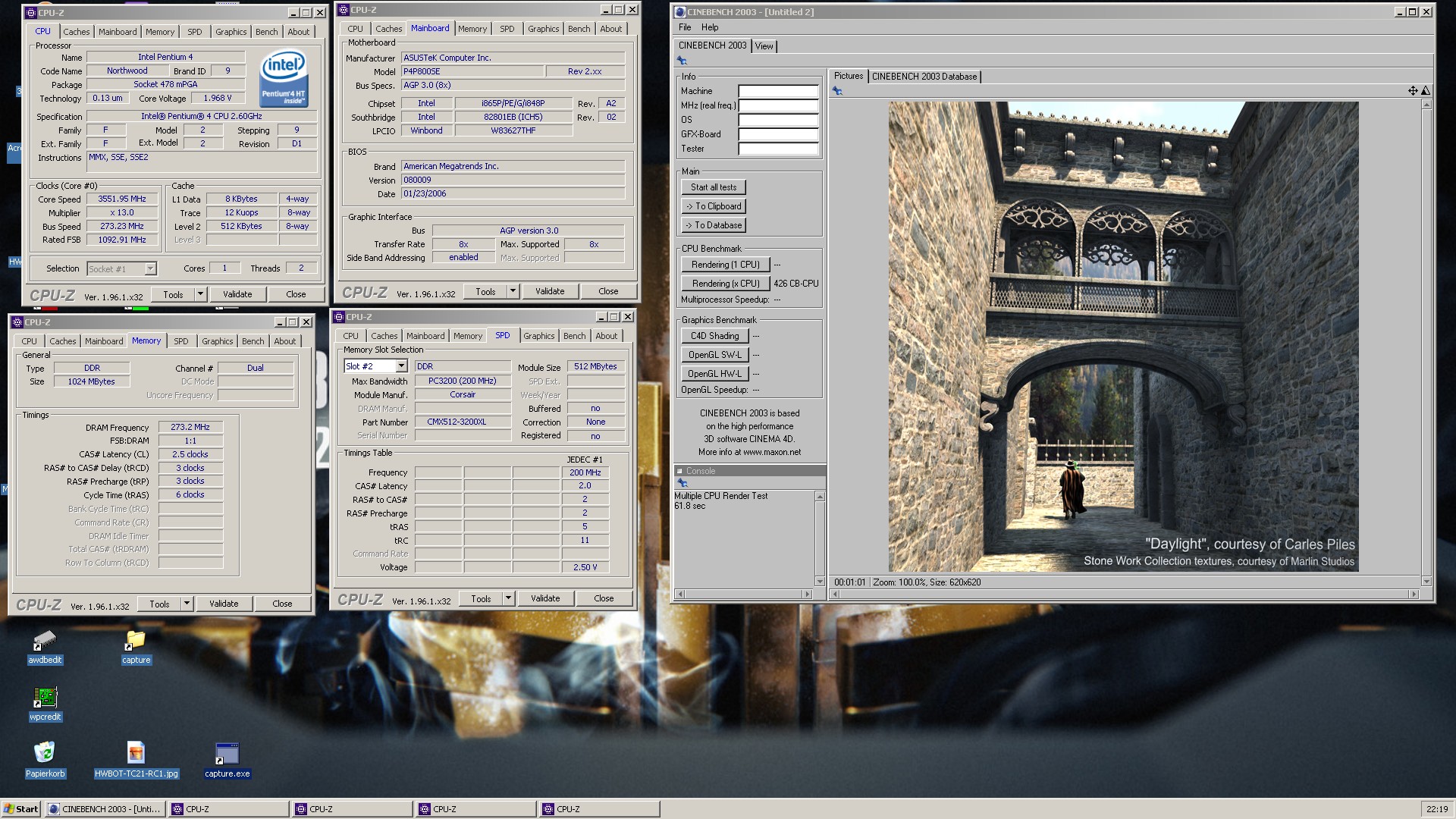Run Rendering (1 CPU) benchmark
The image size is (1456, 819).
click(x=726, y=265)
